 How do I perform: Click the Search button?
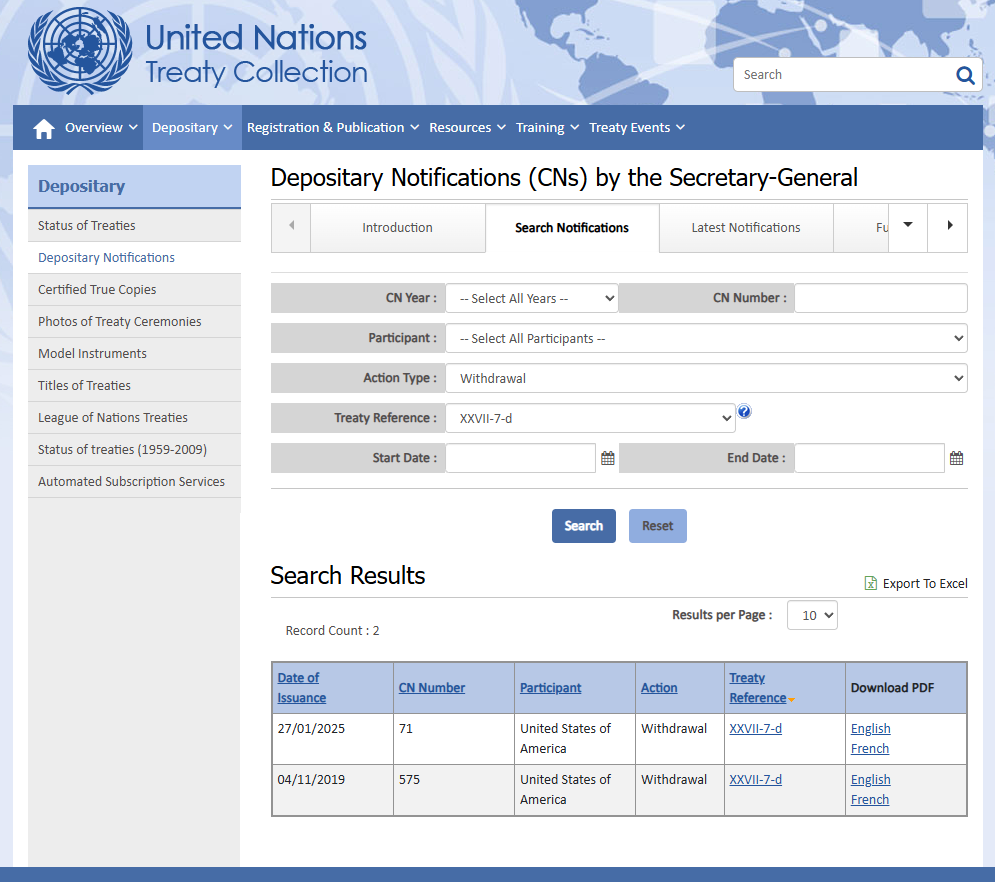pos(583,526)
